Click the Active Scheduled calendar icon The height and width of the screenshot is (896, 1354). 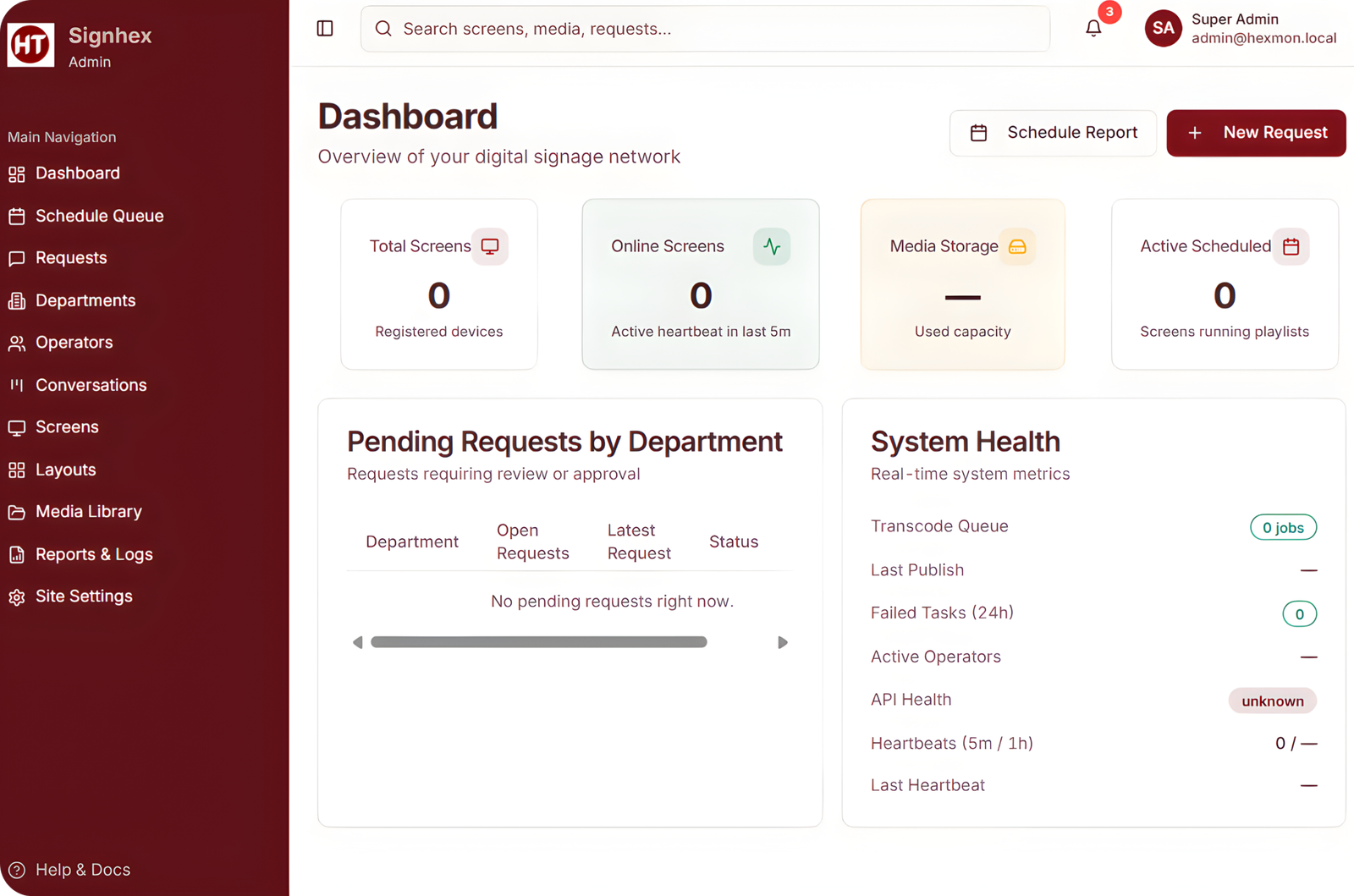click(x=1291, y=246)
